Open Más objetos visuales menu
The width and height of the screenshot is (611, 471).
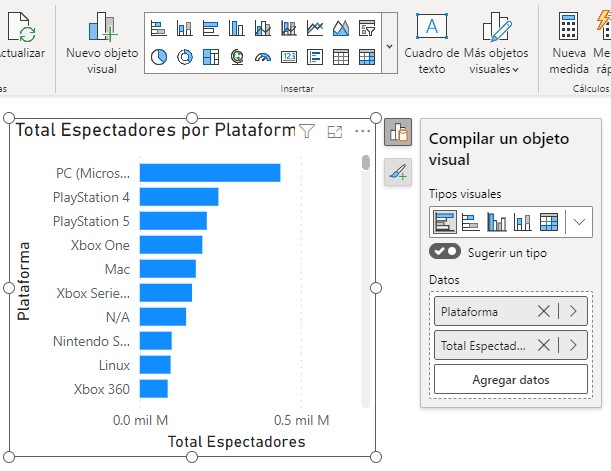[x=496, y=43]
